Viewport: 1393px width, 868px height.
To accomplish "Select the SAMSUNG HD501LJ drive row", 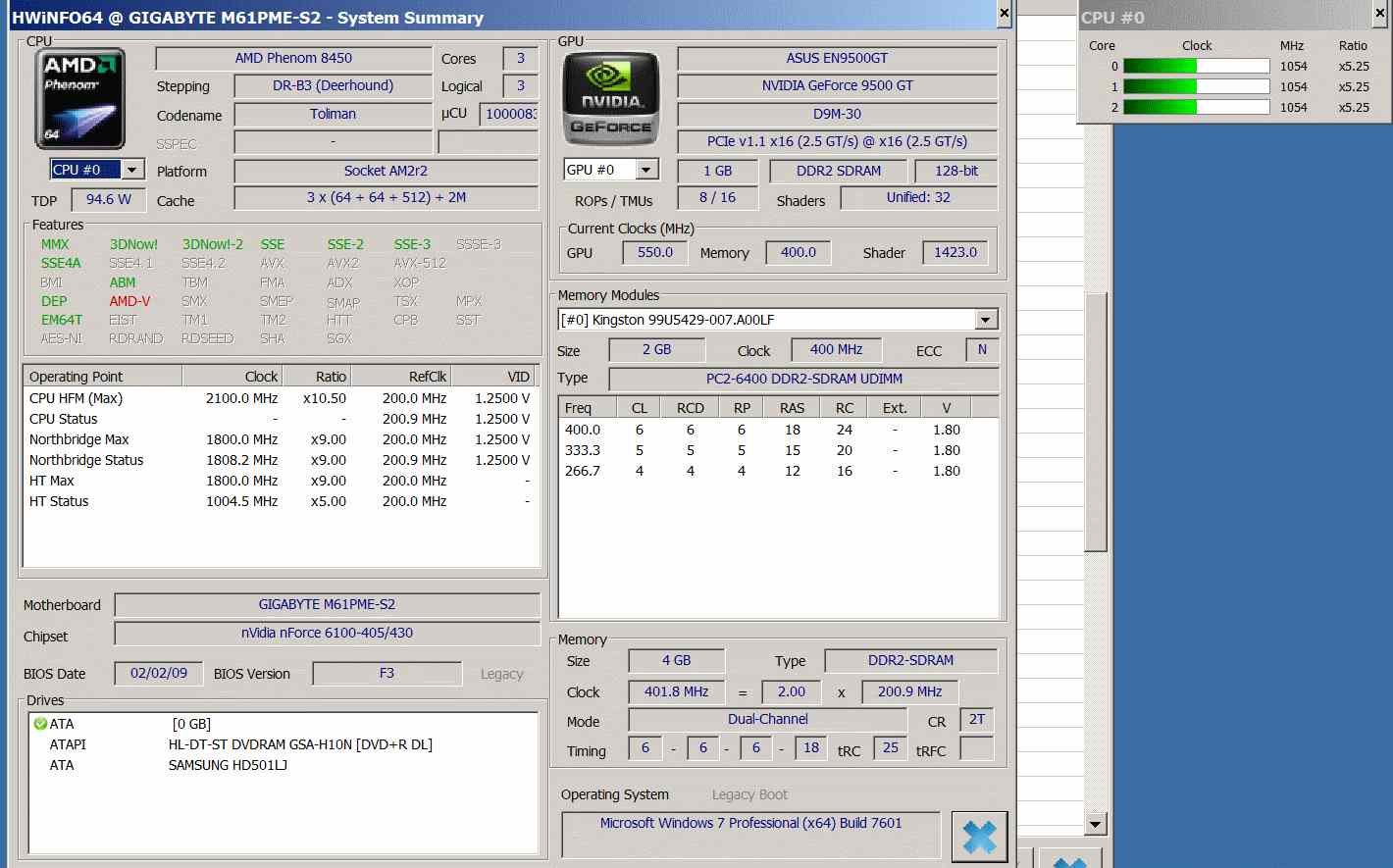I will [283, 765].
